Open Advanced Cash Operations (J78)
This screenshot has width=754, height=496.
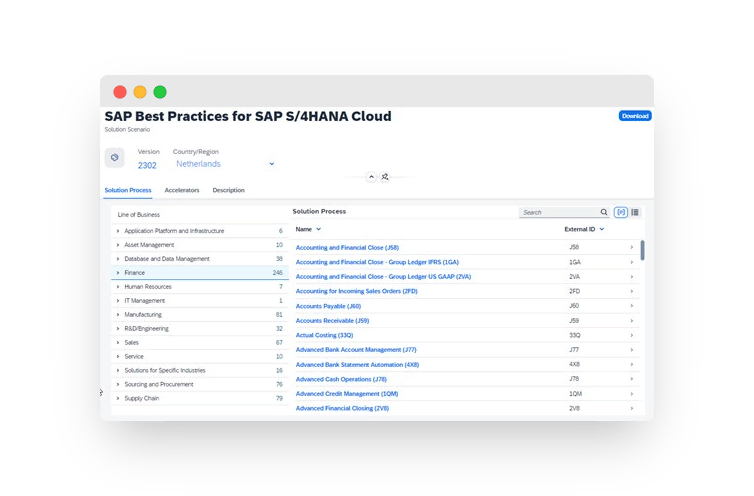[x=341, y=380]
